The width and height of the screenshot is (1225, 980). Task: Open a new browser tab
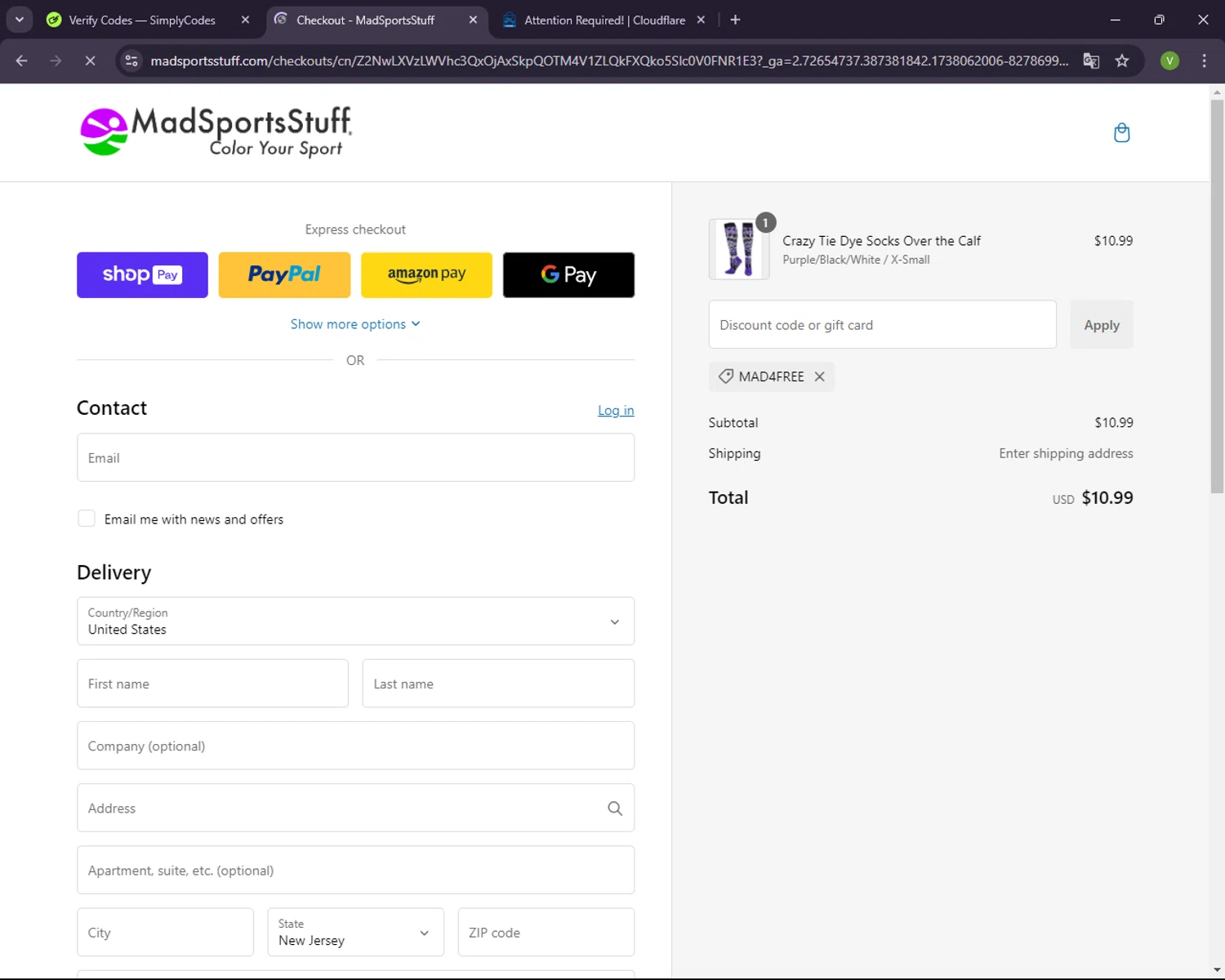tap(735, 20)
